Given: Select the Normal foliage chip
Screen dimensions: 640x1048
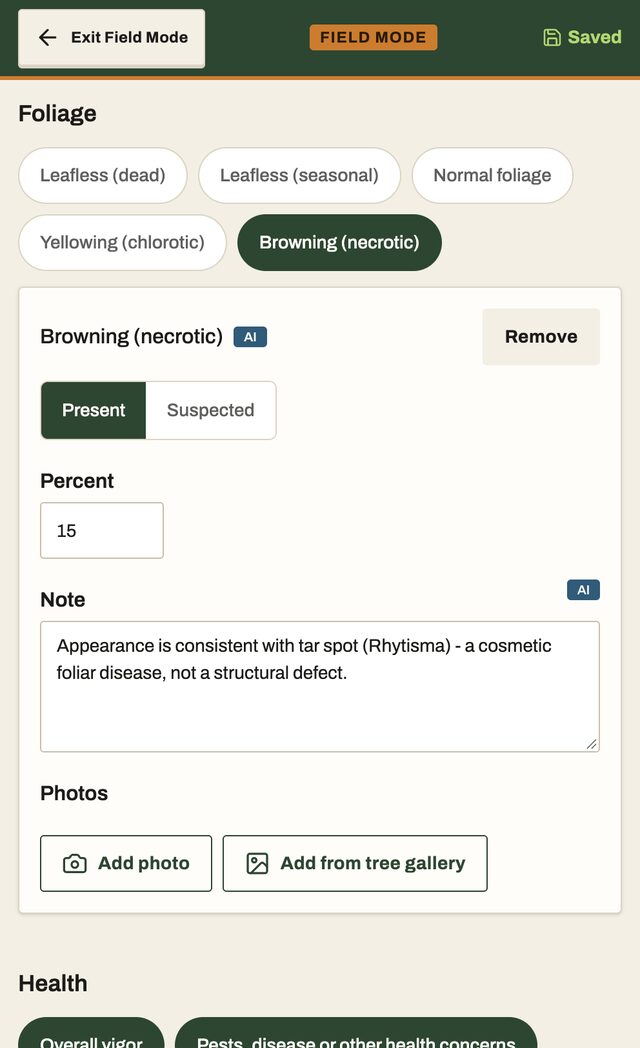Looking at the screenshot, I should [x=492, y=175].
